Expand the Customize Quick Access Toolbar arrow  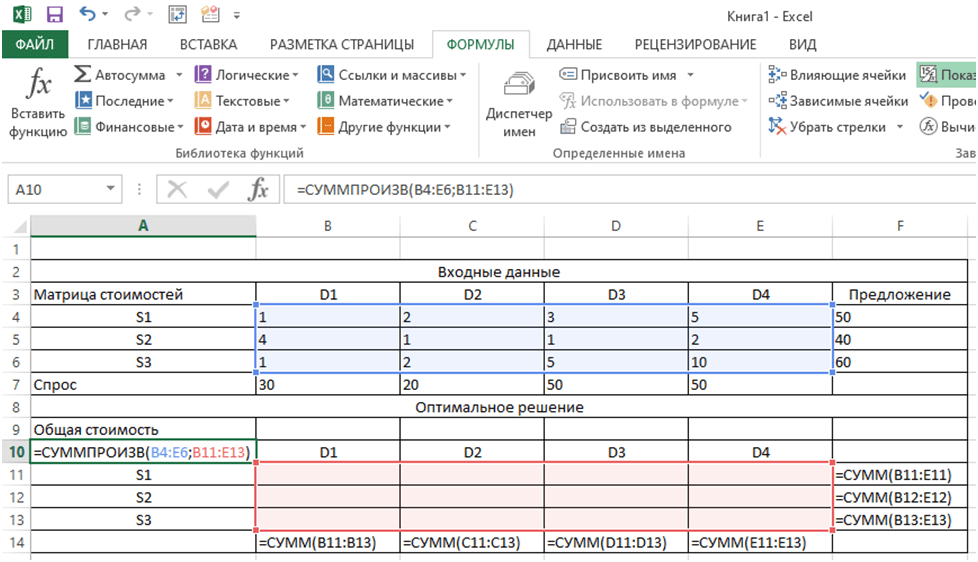237,15
